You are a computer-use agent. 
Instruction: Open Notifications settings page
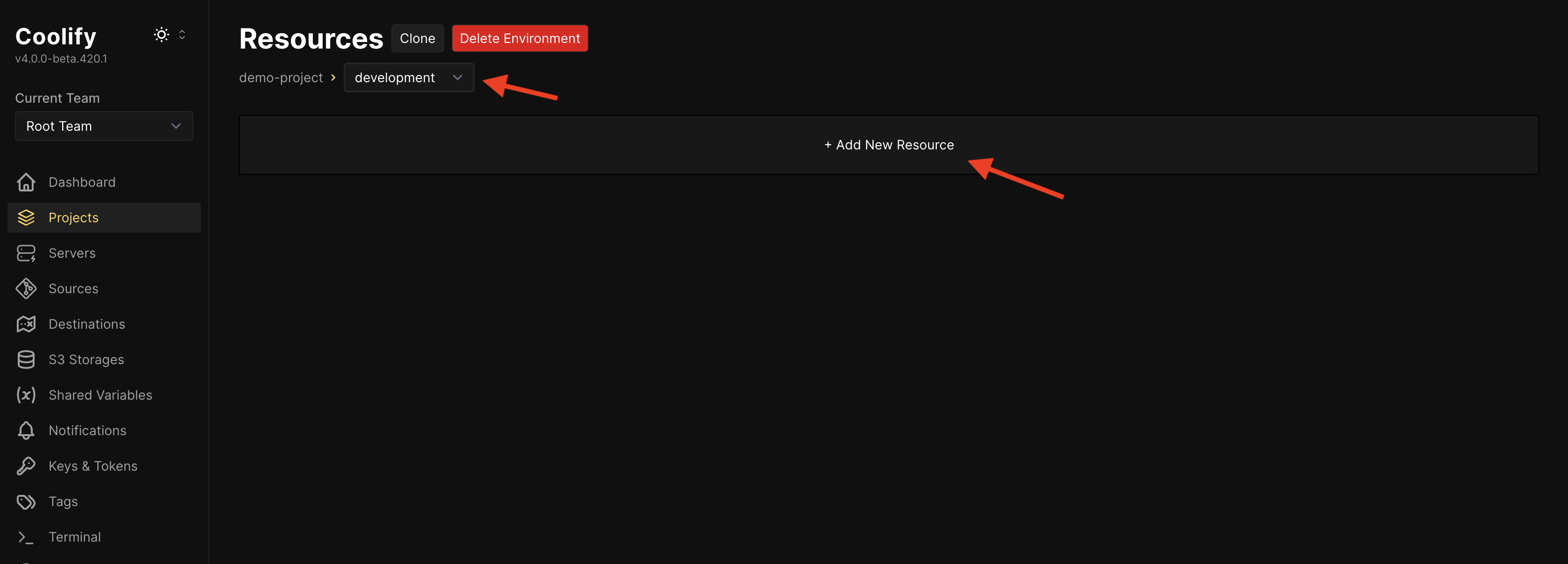click(104, 430)
